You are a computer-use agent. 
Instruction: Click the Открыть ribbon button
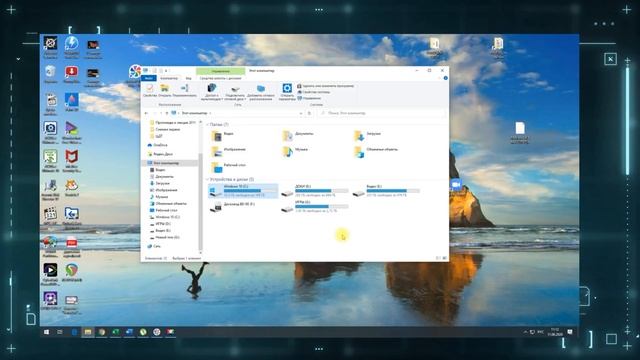[x=164, y=91]
